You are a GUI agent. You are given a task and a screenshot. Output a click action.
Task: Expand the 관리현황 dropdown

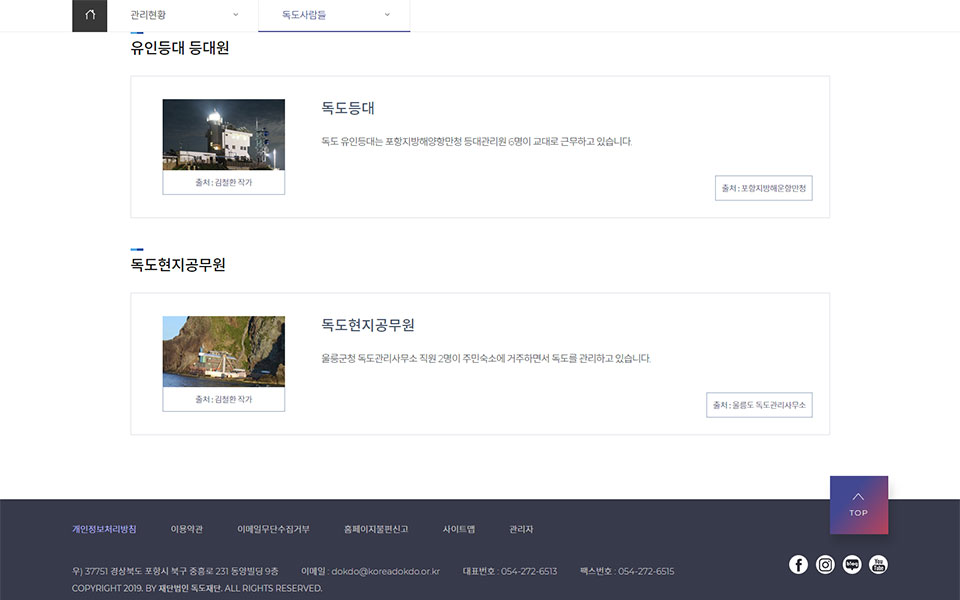coord(184,15)
